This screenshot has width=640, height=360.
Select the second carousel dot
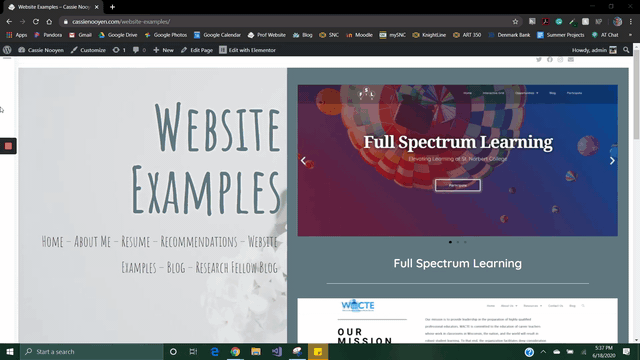click(458, 242)
